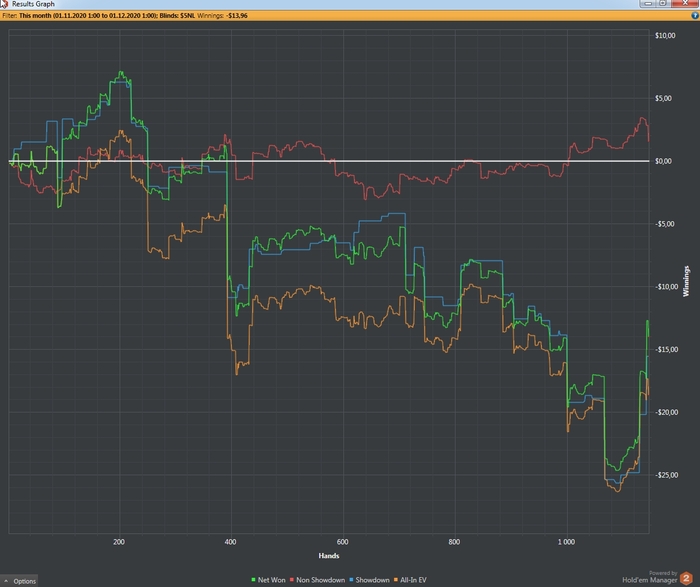Click the -$5,00 axis value
Viewport: 700px width, 587px height.
(663, 224)
